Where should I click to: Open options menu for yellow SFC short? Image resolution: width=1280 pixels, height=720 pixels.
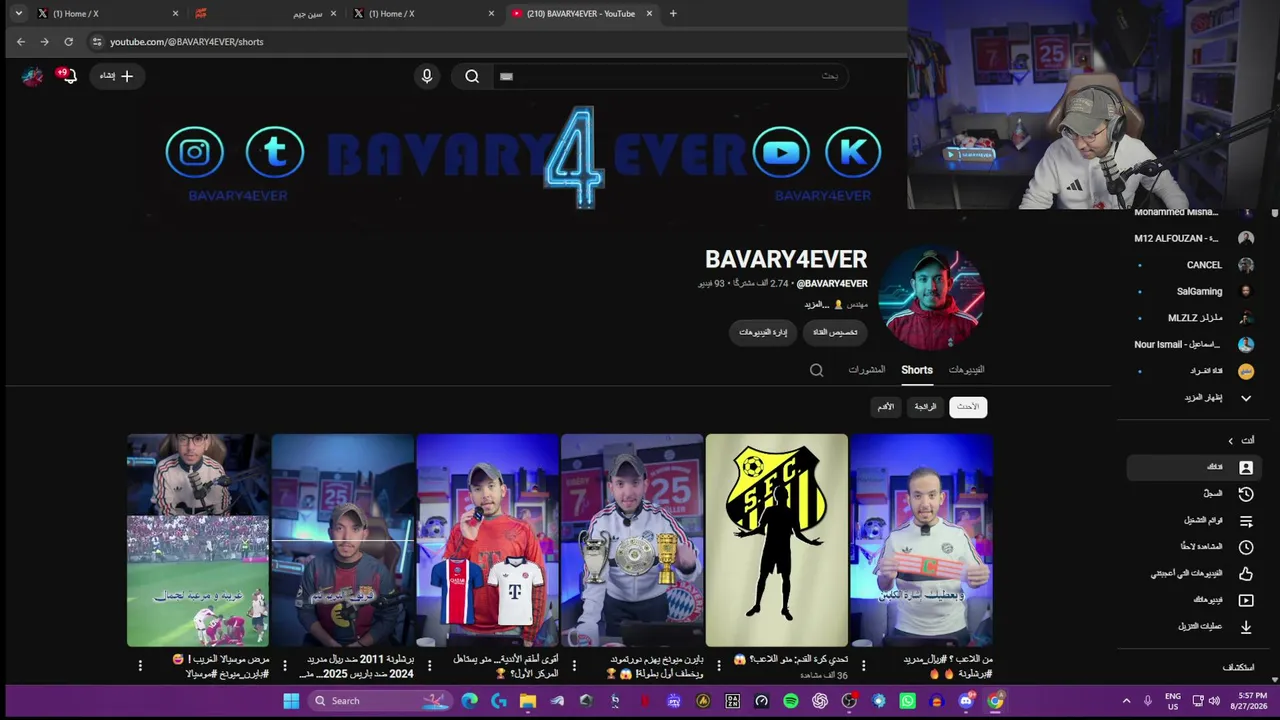point(719,666)
